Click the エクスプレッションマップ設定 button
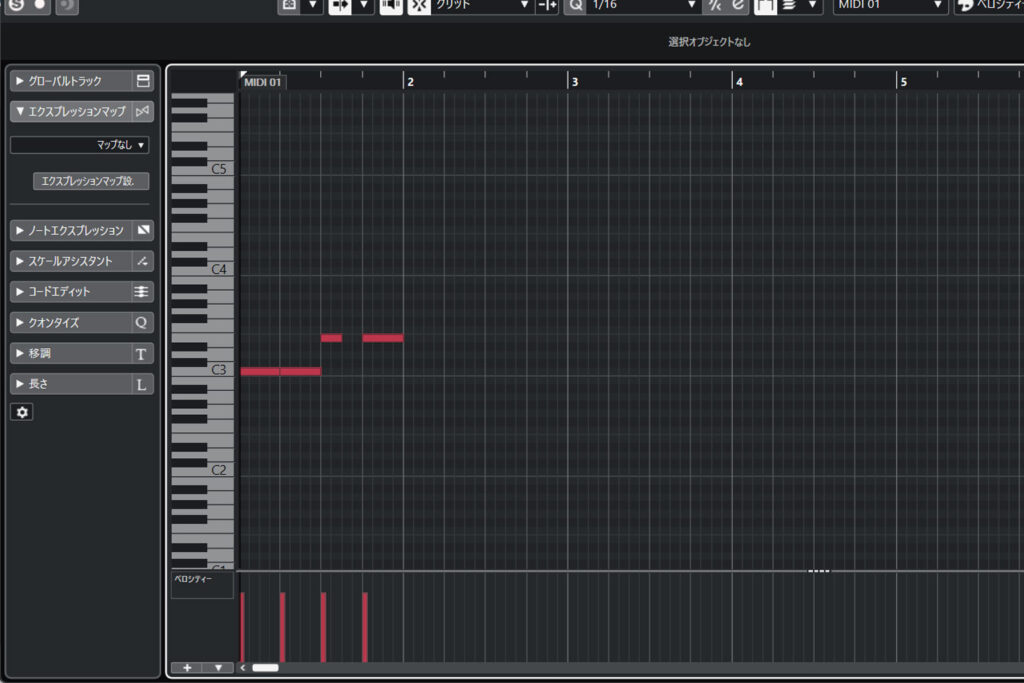Viewport: 1024px width, 683px height. tap(91, 181)
